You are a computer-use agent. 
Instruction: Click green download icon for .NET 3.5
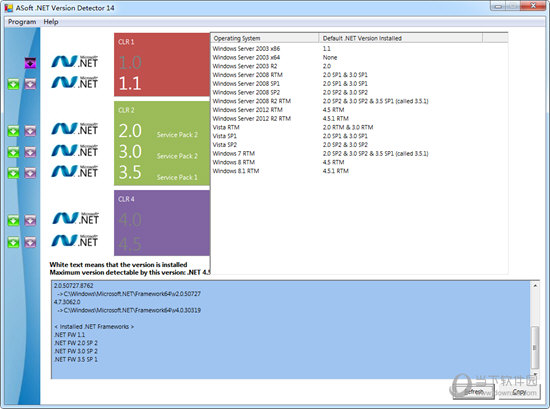13,173
